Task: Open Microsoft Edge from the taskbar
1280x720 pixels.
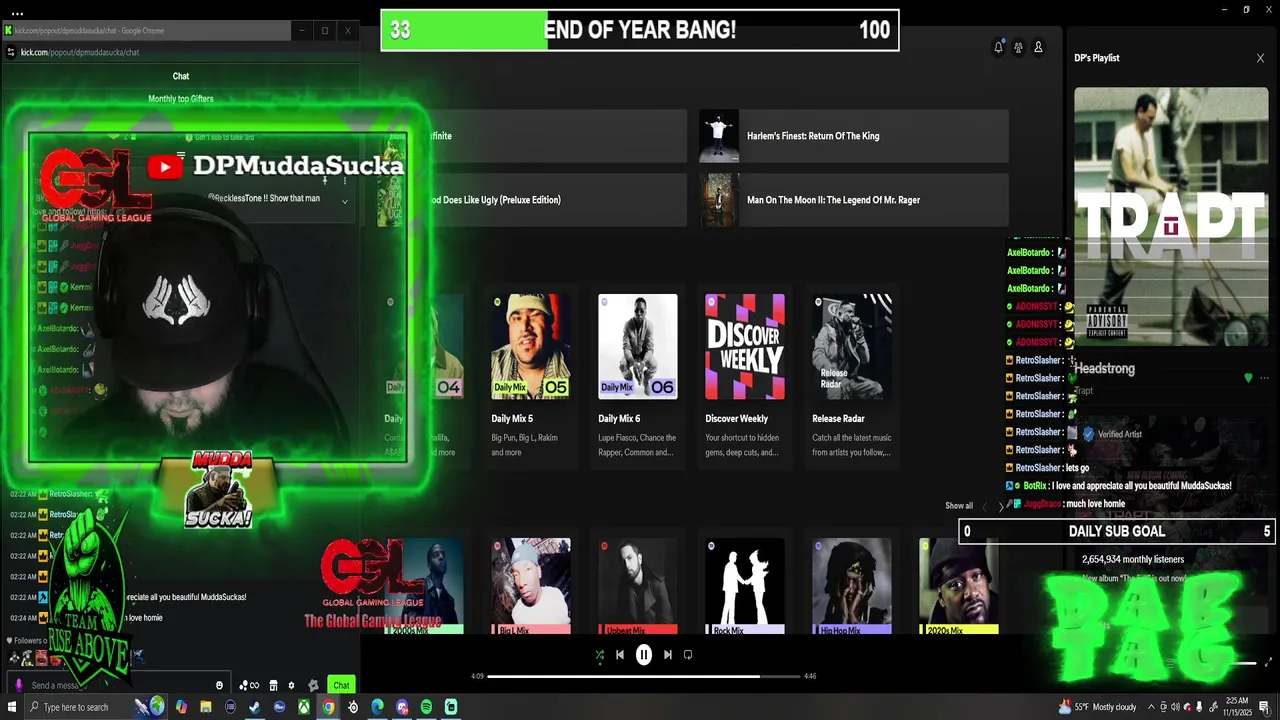Action: pos(377,707)
